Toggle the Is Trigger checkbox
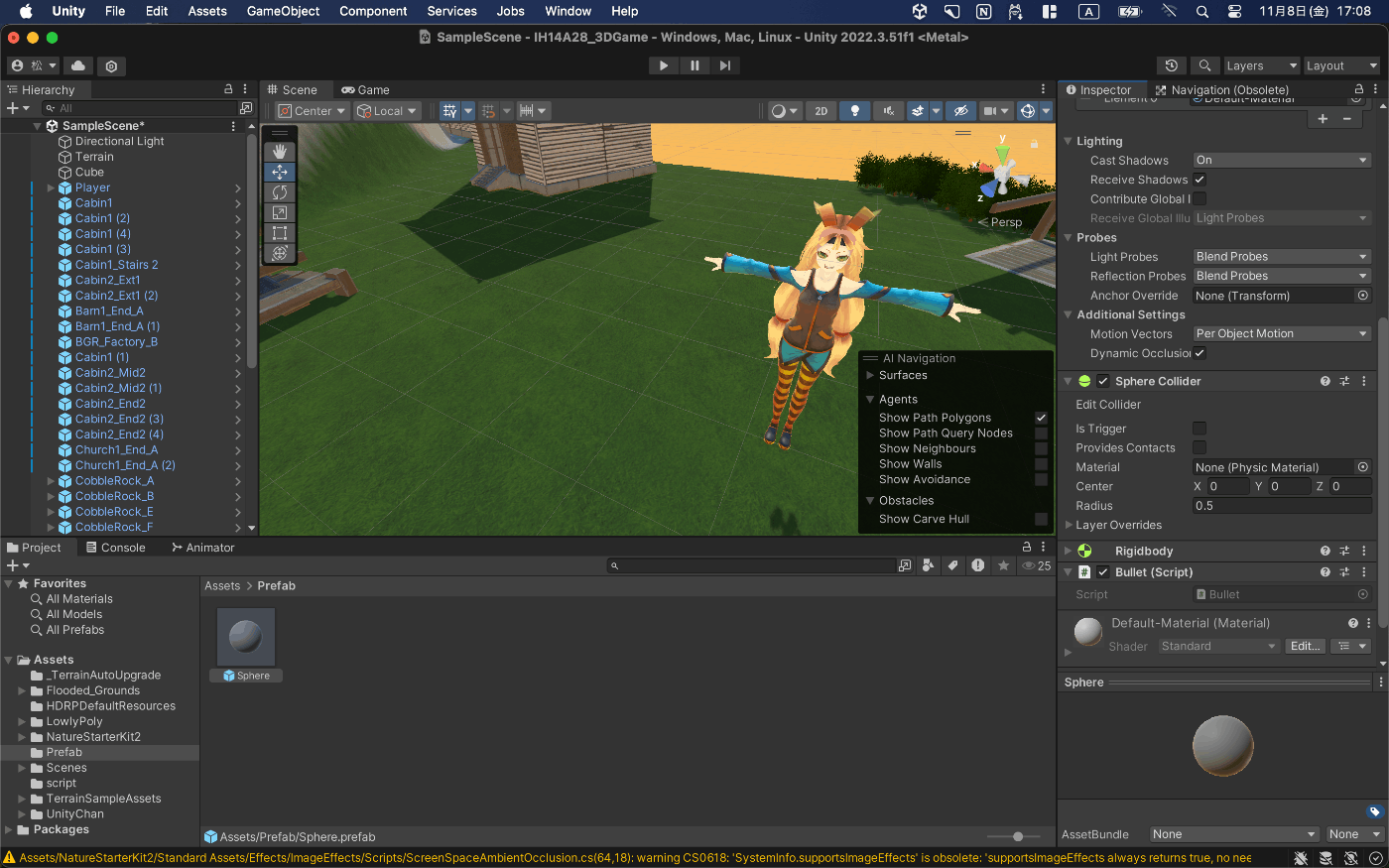The image size is (1389, 868). pyautogui.click(x=1200, y=429)
